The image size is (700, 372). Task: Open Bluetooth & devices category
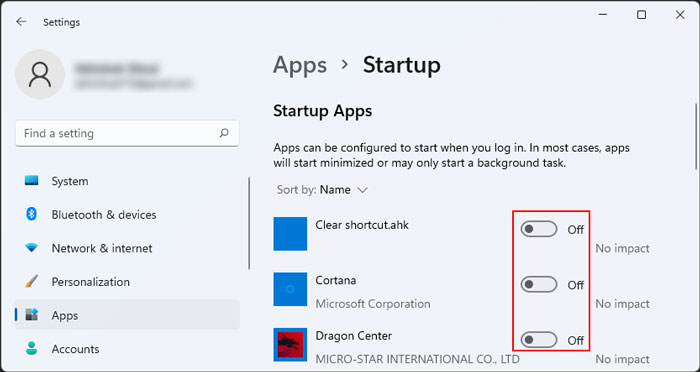[x=127, y=214]
